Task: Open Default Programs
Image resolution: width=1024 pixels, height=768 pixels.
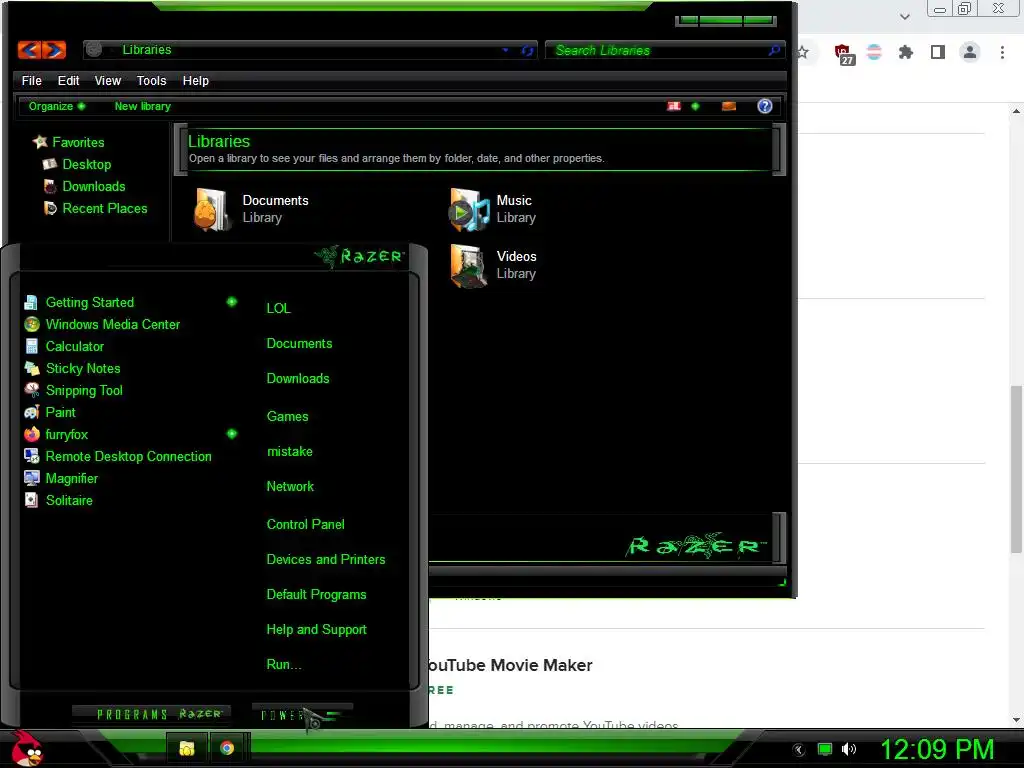Action: coord(316,595)
